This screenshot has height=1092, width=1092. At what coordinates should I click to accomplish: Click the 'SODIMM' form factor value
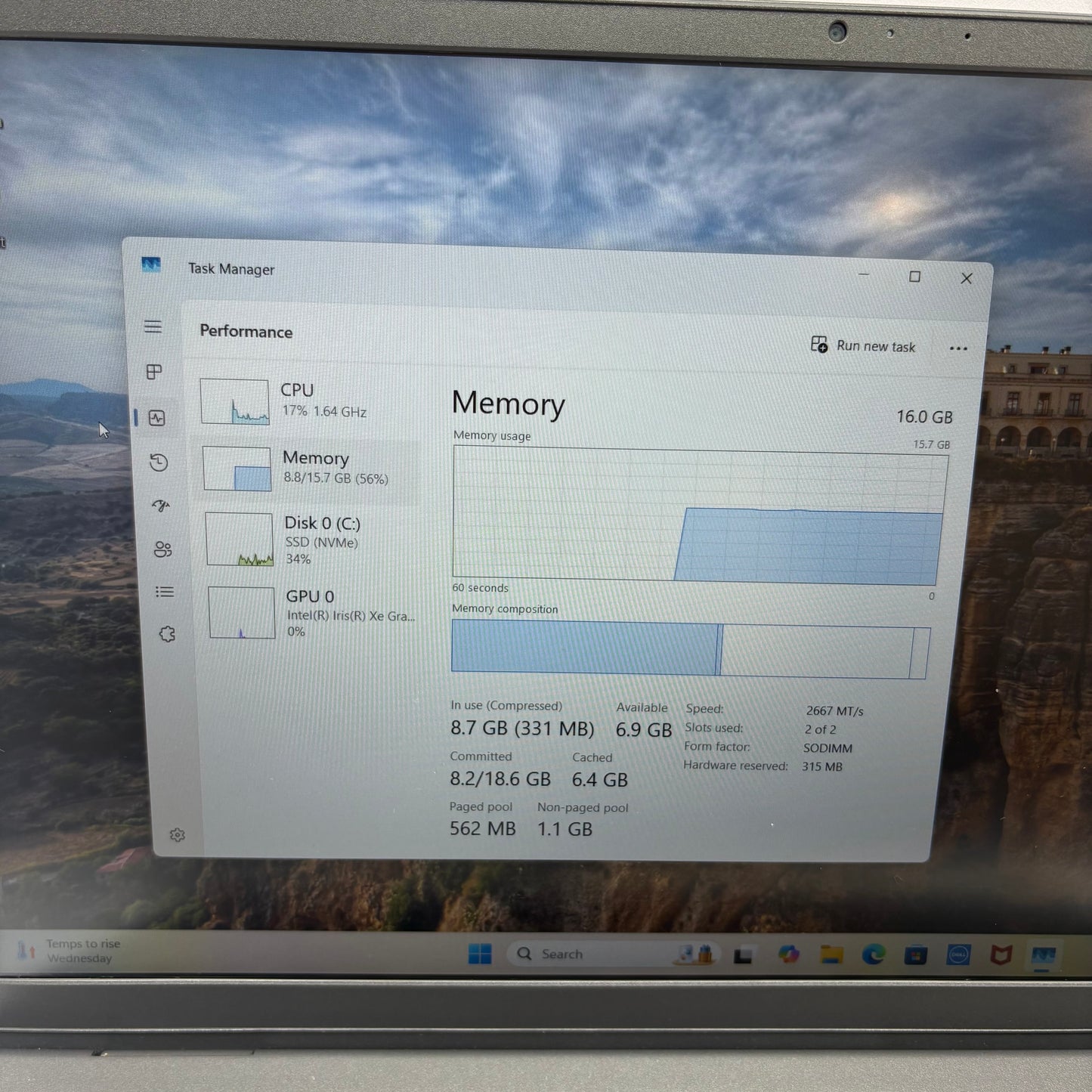tap(828, 748)
